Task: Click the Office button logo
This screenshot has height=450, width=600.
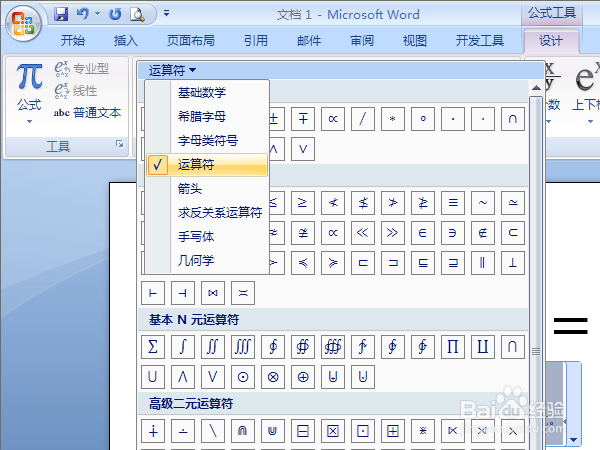Action: (x=23, y=23)
